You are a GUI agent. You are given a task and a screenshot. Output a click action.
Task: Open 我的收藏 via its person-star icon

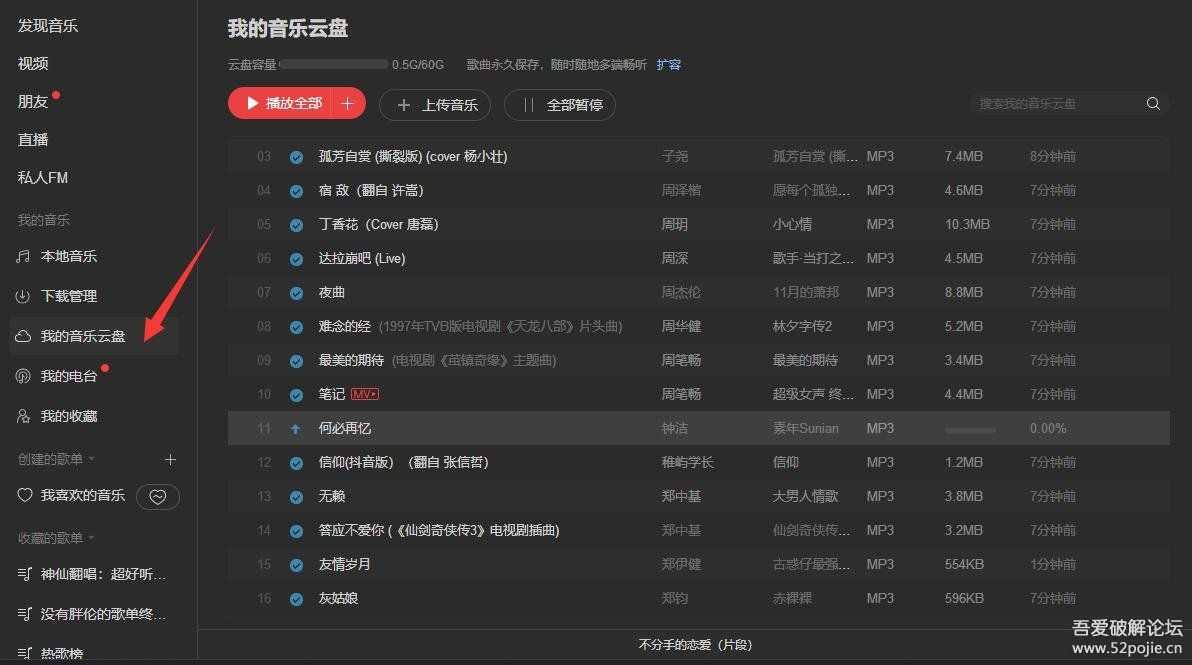pyautogui.click(x=24, y=416)
